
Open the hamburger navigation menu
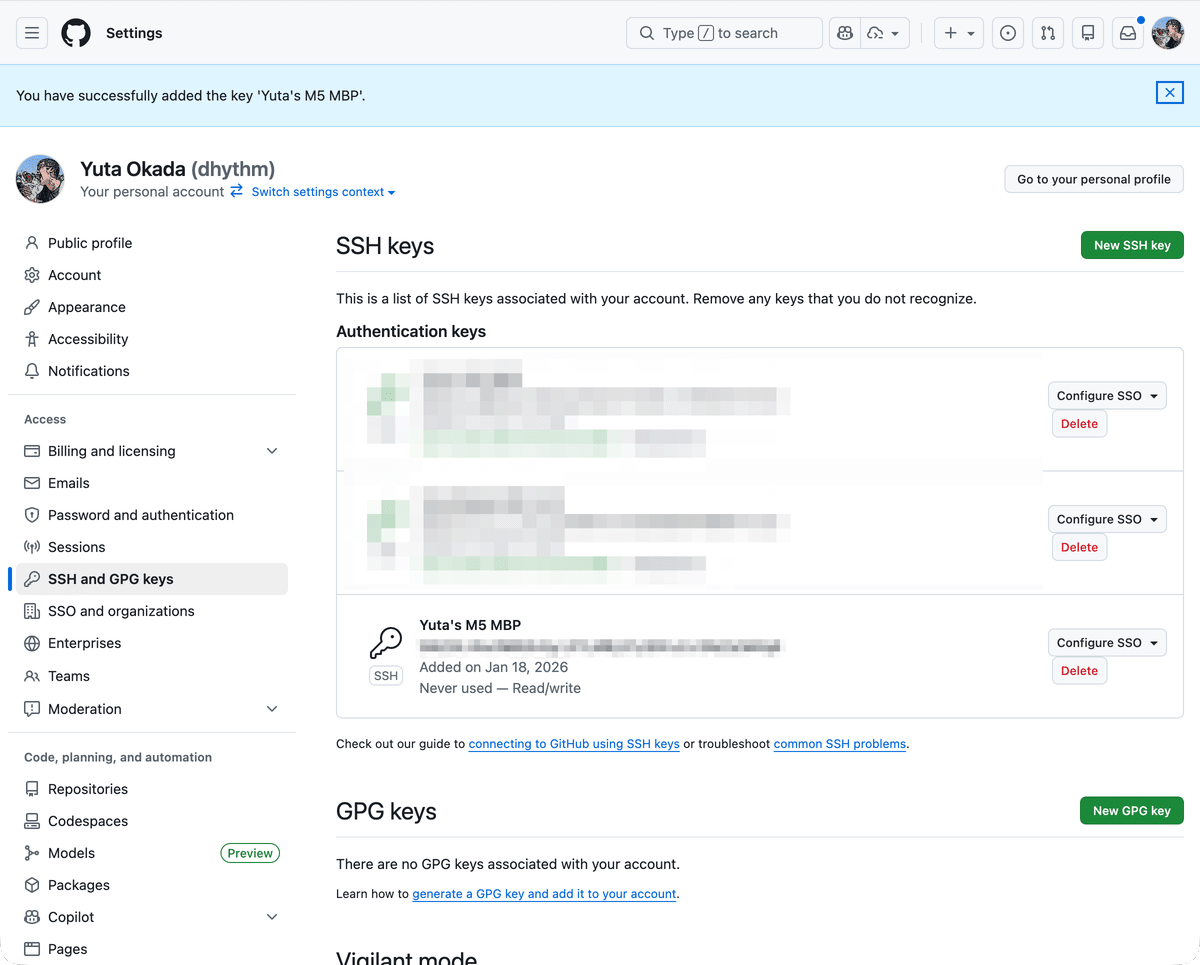pyautogui.click(x=32, y=33)
